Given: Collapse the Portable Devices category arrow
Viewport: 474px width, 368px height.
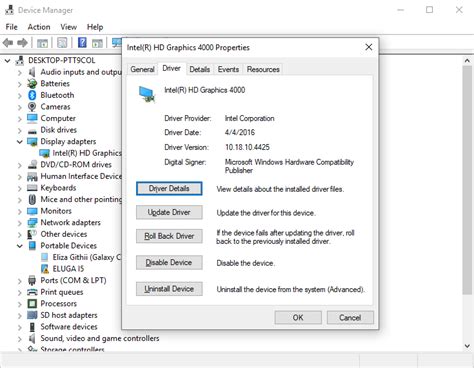Looking at the screenshot, I should (20, 246).
